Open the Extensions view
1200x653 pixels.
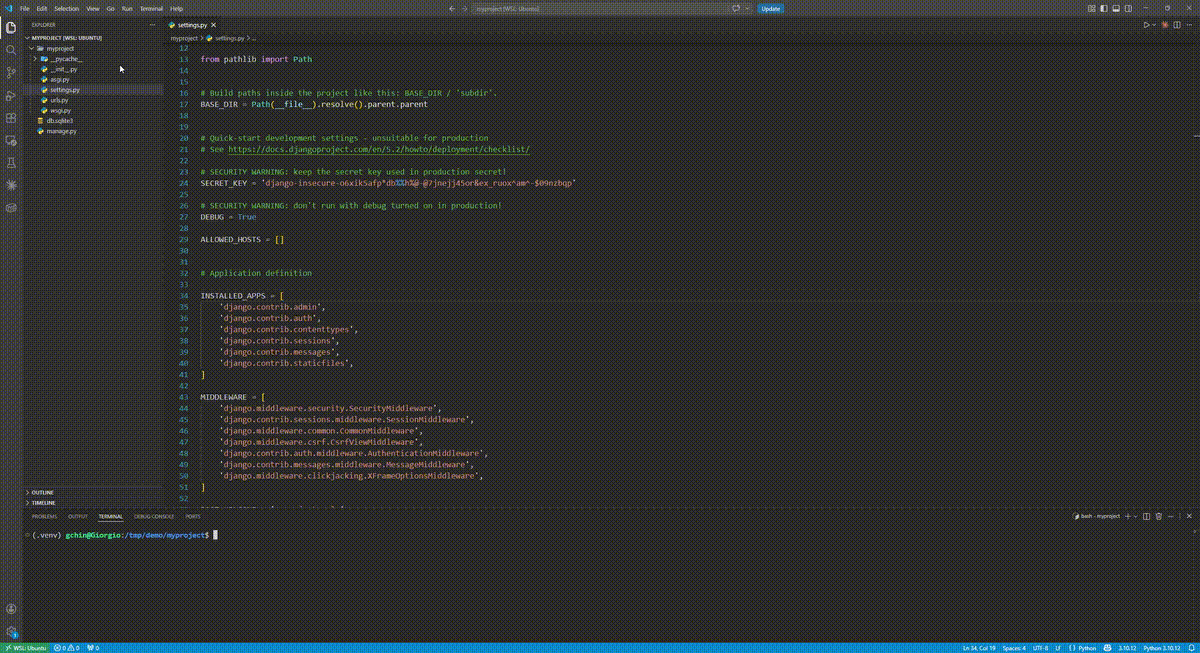[11, 118]
